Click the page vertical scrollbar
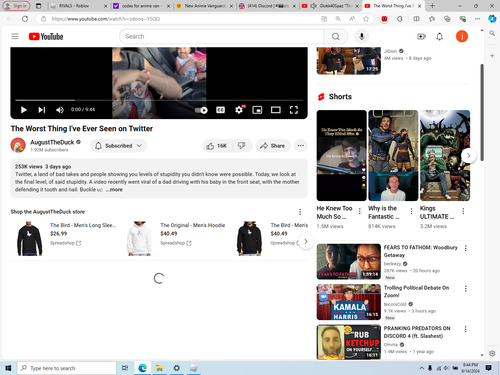 pyautogui.click(x=482, y=112)
